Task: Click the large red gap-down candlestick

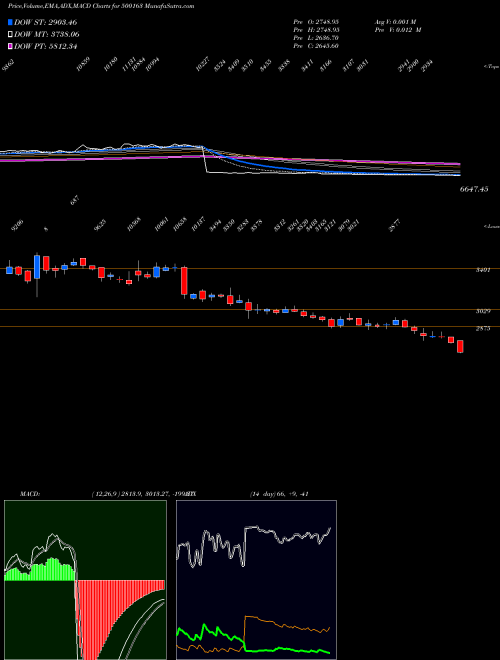Action: coord(184,281)
